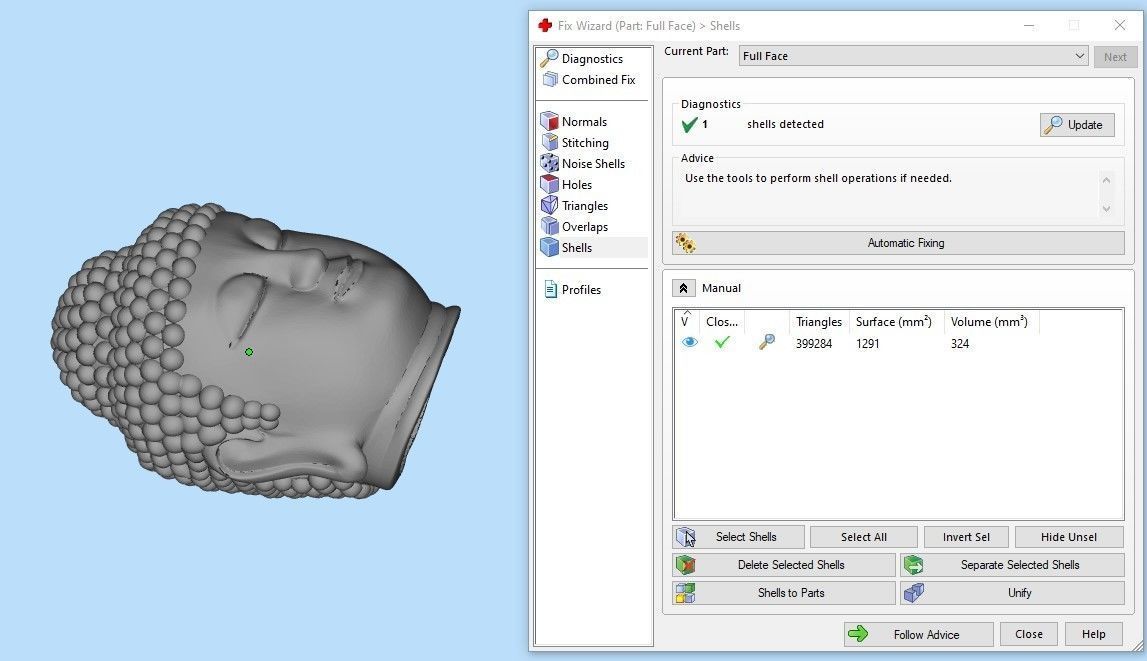The image size is (1147, 661).
Task: Click Invert Sel button
Action: [x=966, y=537]
